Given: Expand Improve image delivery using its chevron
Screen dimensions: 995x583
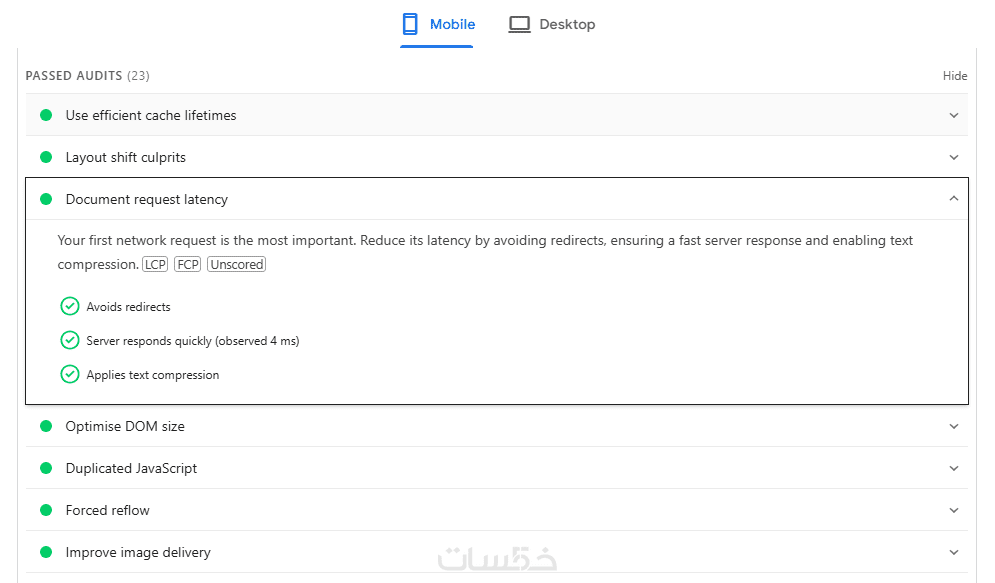Looking at the screenshot, I should 954,552.
